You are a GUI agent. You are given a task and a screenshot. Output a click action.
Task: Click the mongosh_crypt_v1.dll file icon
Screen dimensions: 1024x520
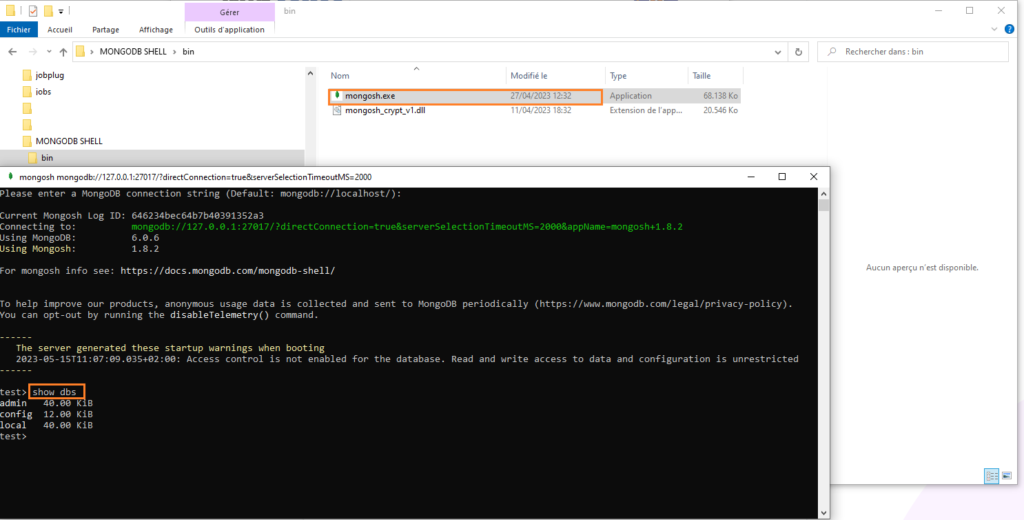pyautogui.click(x=337, y=110)
